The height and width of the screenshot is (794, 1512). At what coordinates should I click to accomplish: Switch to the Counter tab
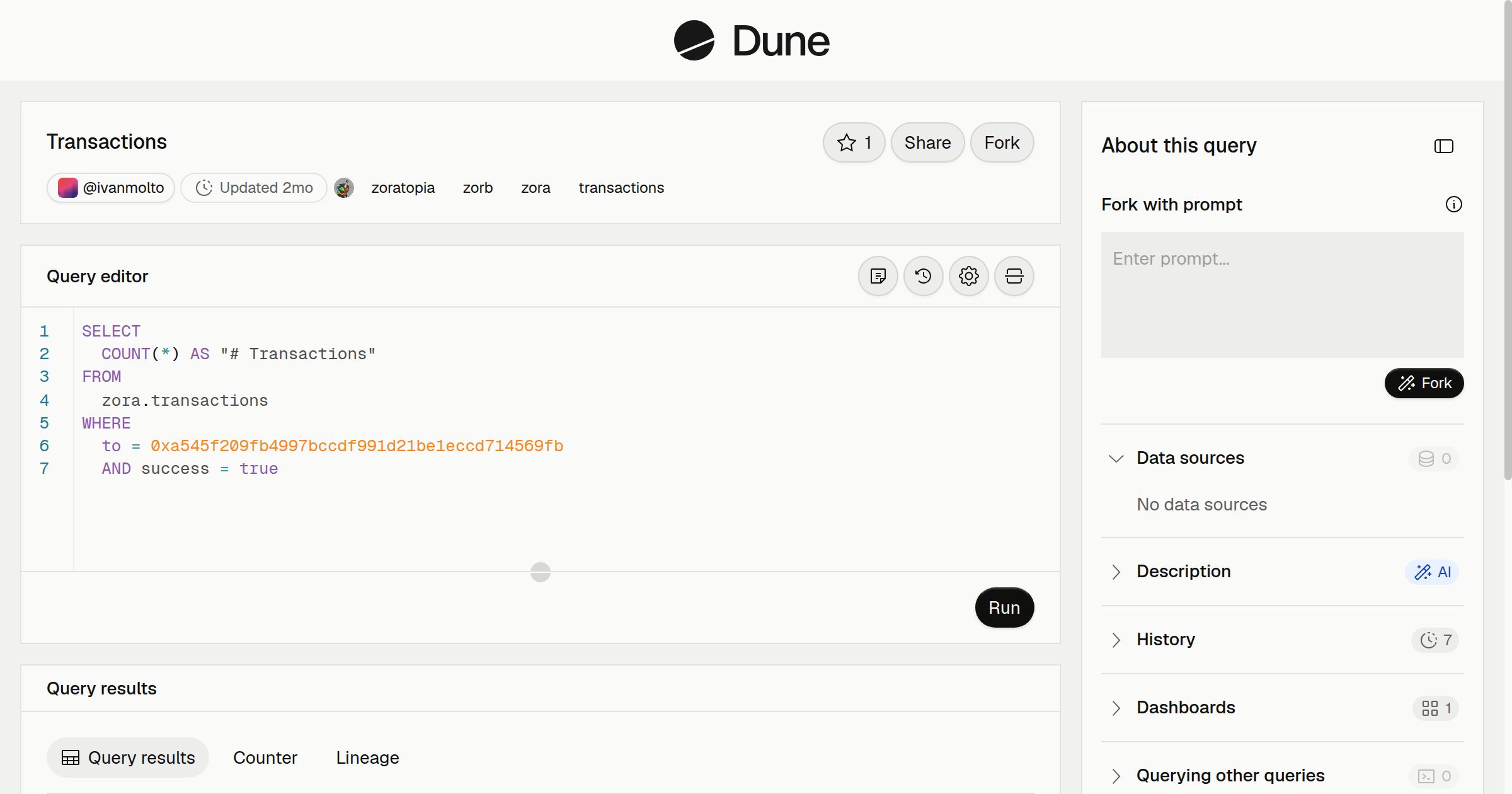pyautogui.click(x=265, y=757)
